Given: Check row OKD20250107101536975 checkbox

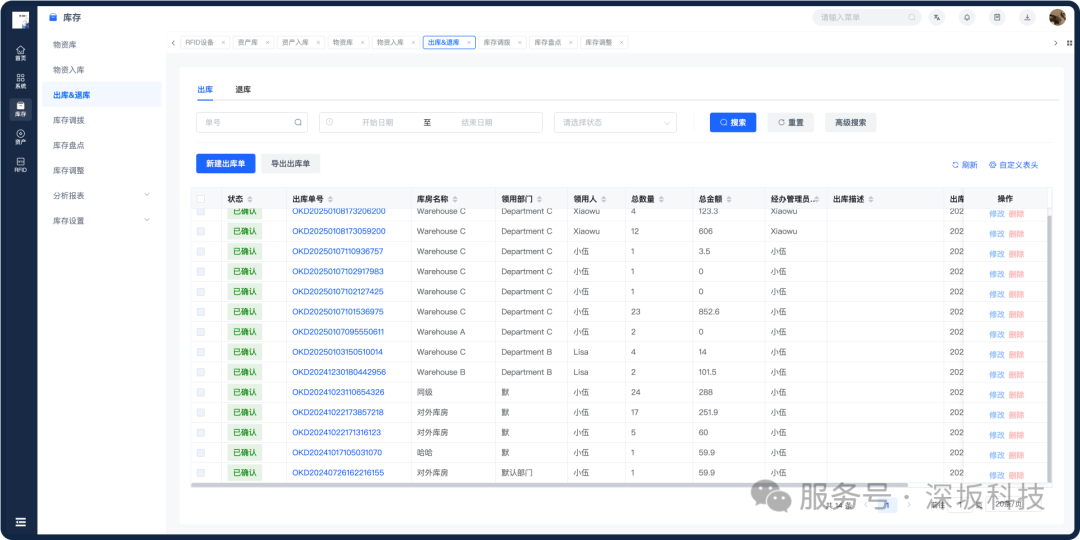Looking at the screenshot, I should tap(200, 312).
